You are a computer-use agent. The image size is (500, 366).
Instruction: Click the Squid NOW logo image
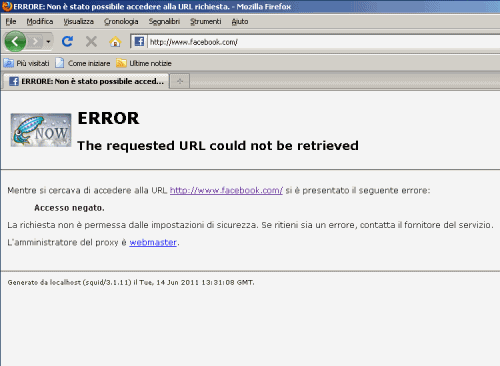(41, 130)
